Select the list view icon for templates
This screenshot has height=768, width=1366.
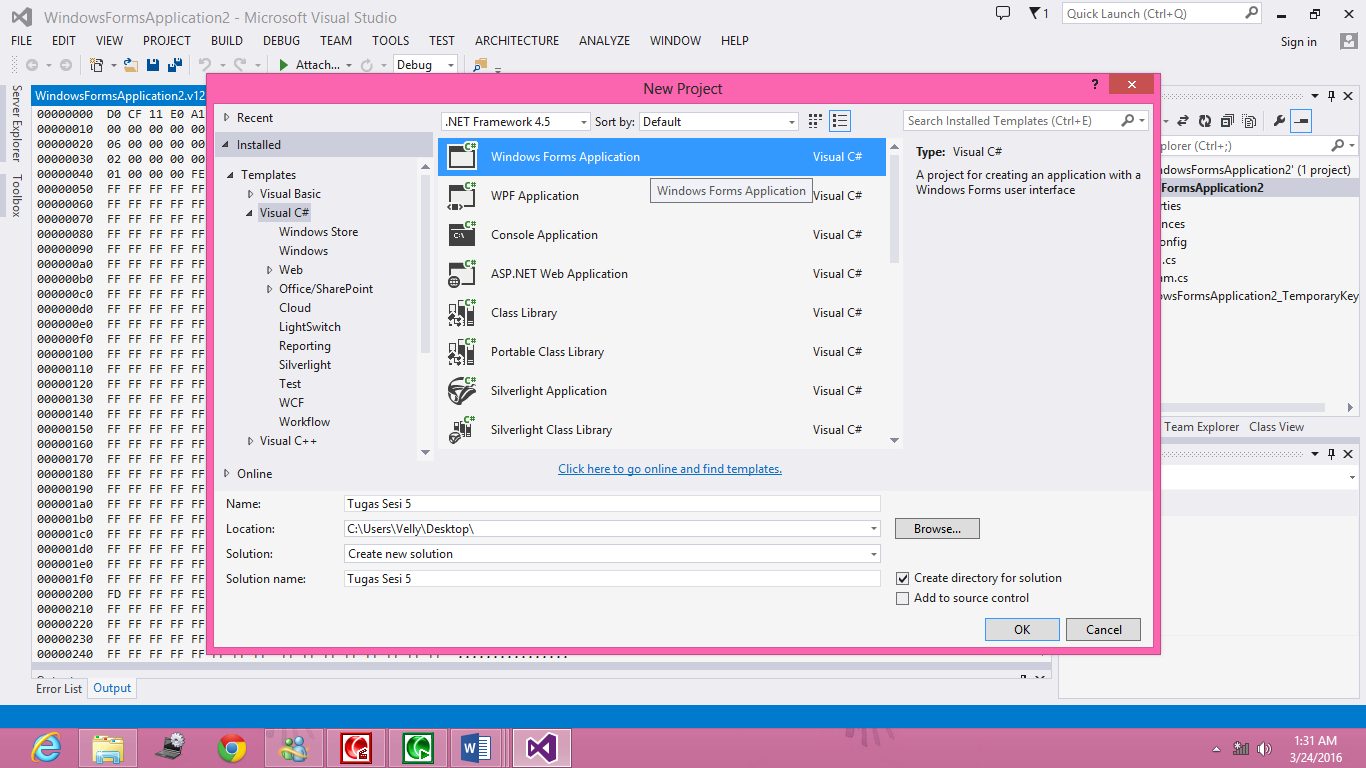(x=838, y=120)
